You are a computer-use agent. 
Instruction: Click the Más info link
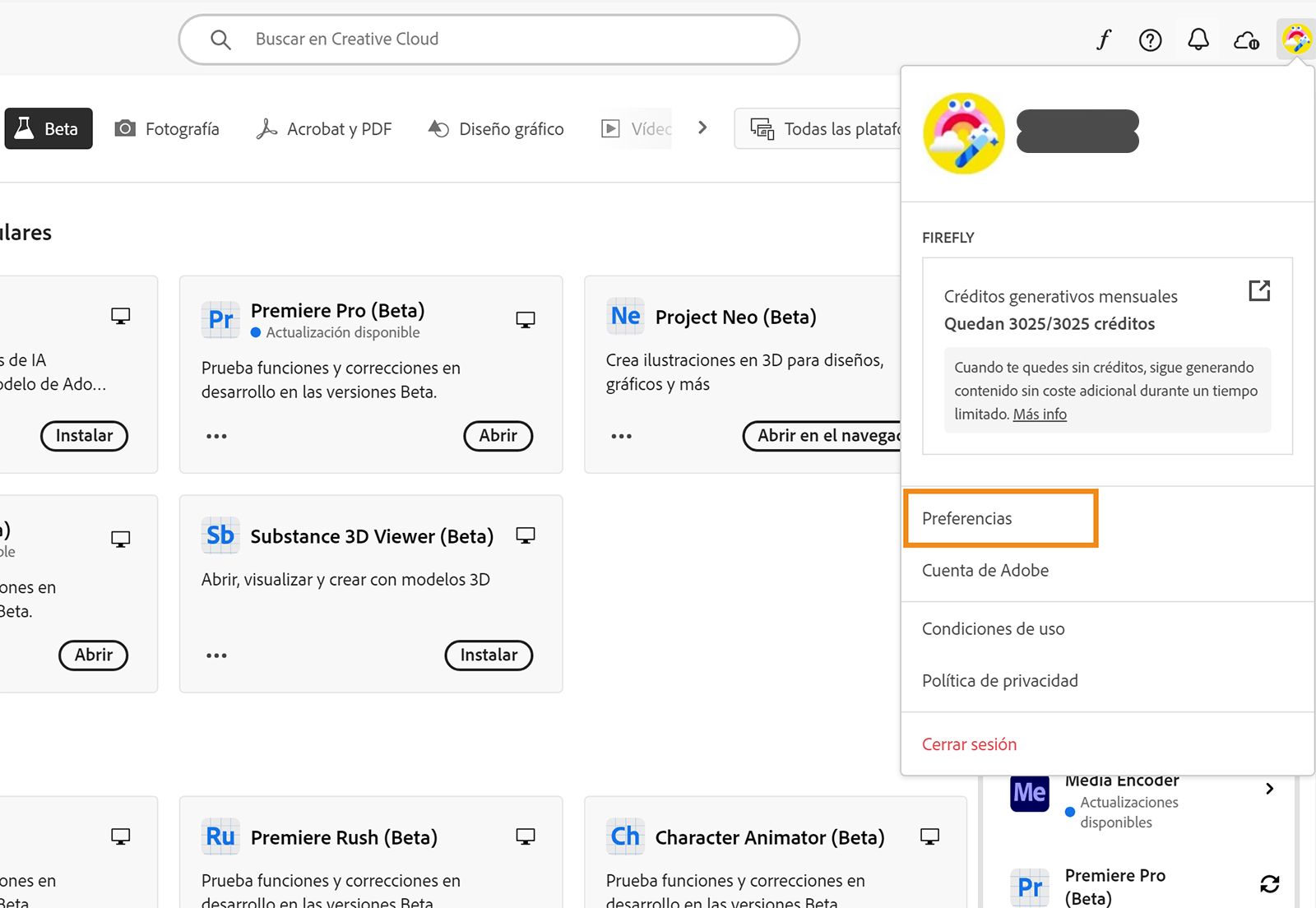1040,414
